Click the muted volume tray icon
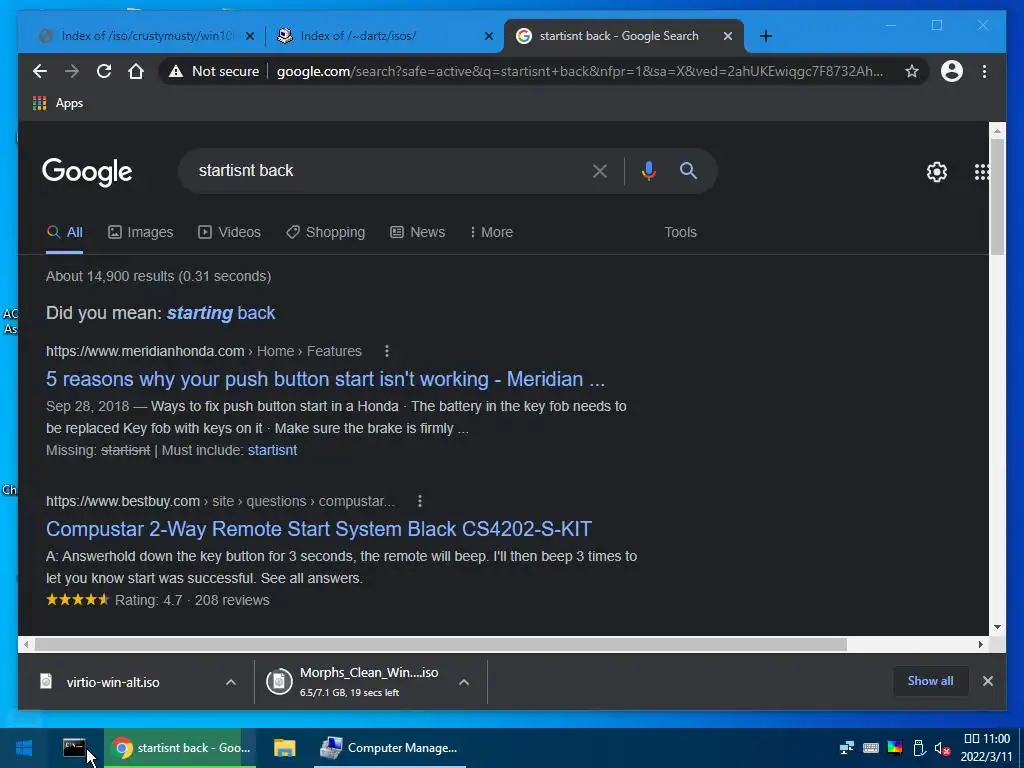 (942, 748)
